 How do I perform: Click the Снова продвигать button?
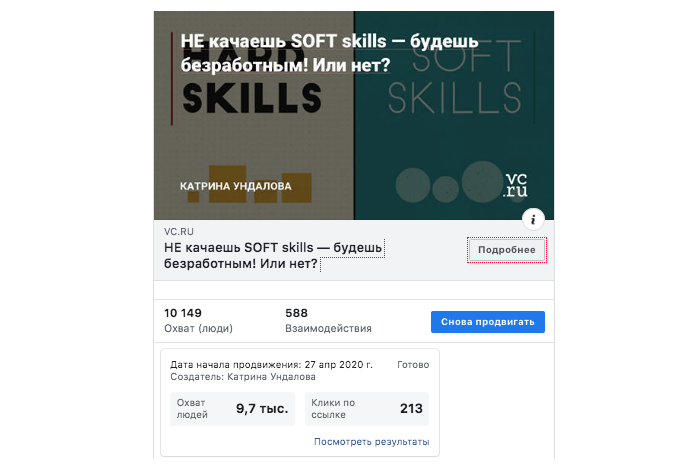coord(487,322)
